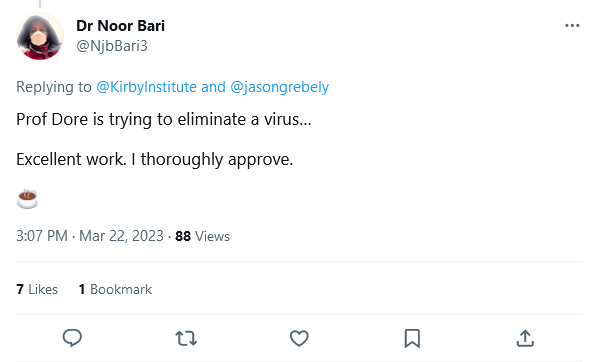Viewport: 598px width, 362px height.
Task: Open the 1 Bookmark count
Action: coord(115,289)
